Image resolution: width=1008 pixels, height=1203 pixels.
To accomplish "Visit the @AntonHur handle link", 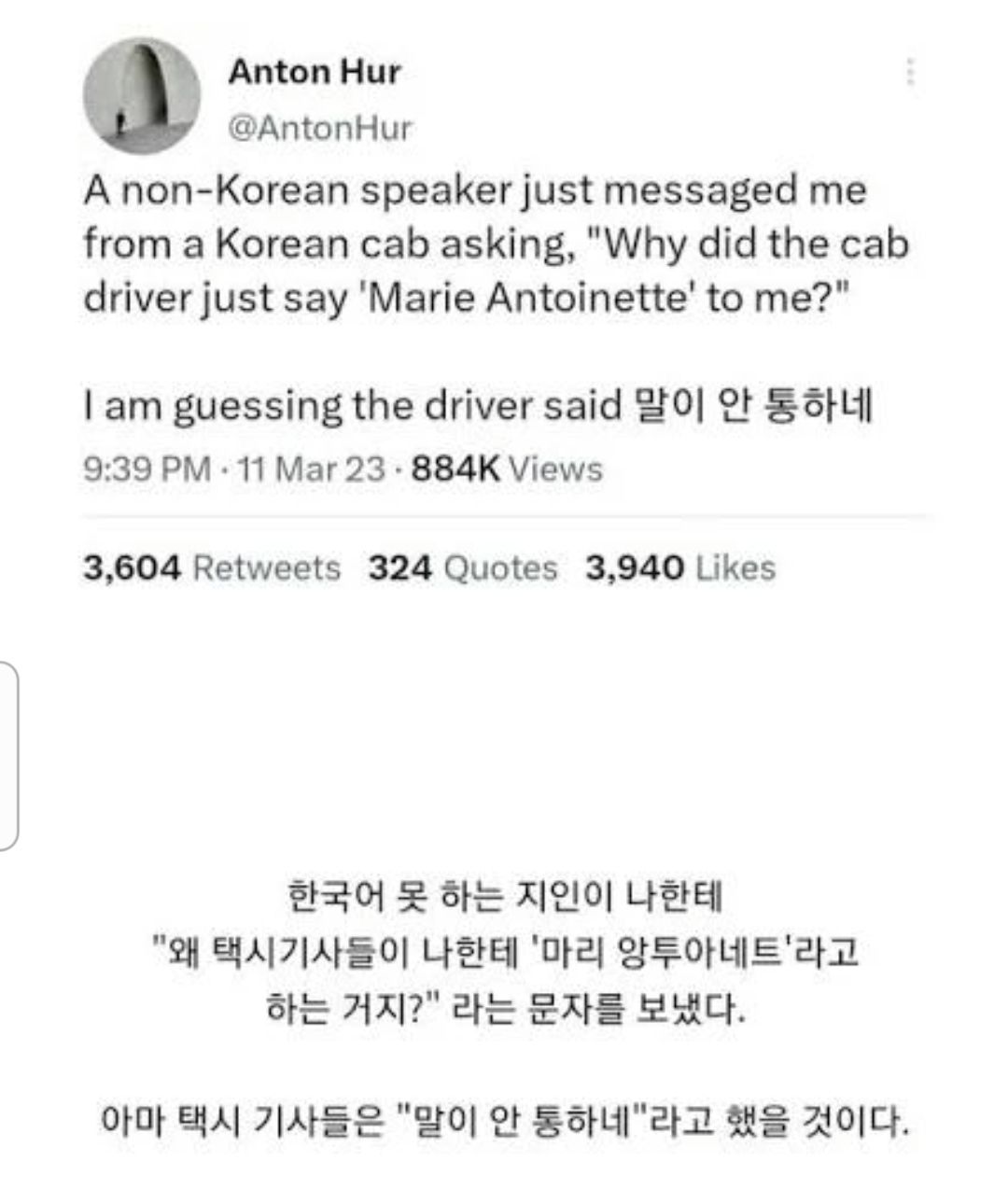I will [x=320, y=128].
